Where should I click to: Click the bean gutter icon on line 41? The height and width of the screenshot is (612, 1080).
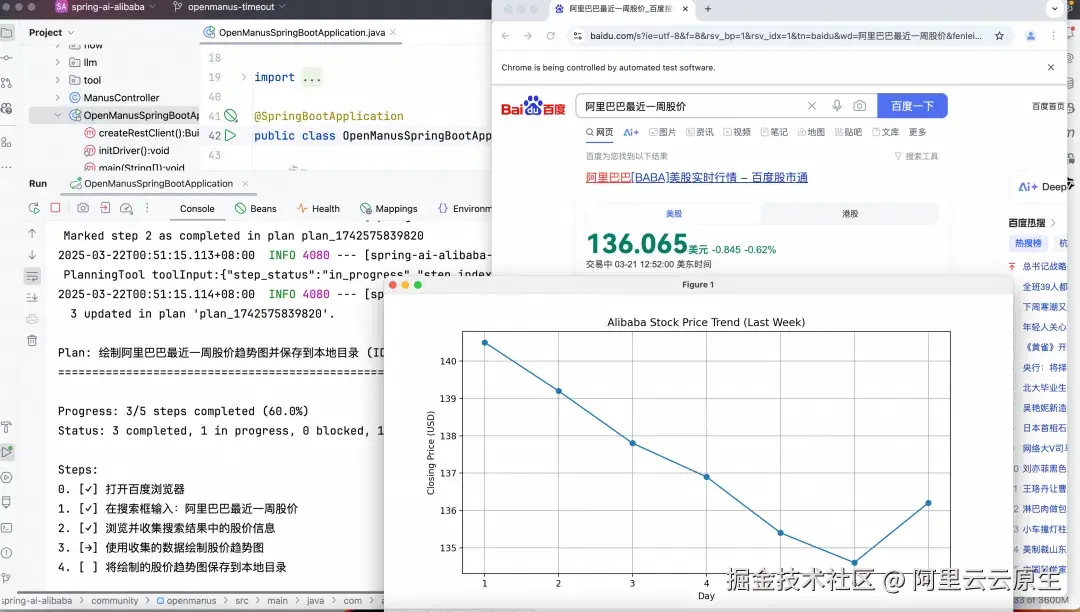(231, 116)
